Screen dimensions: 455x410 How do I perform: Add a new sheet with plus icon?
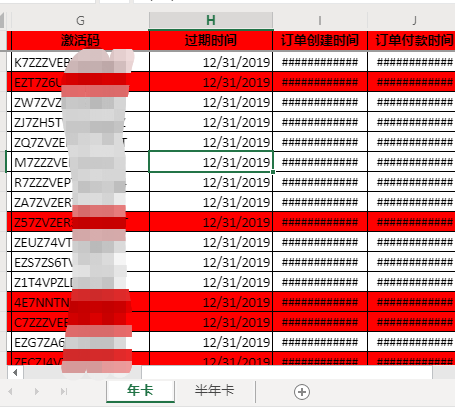[302, 392]
